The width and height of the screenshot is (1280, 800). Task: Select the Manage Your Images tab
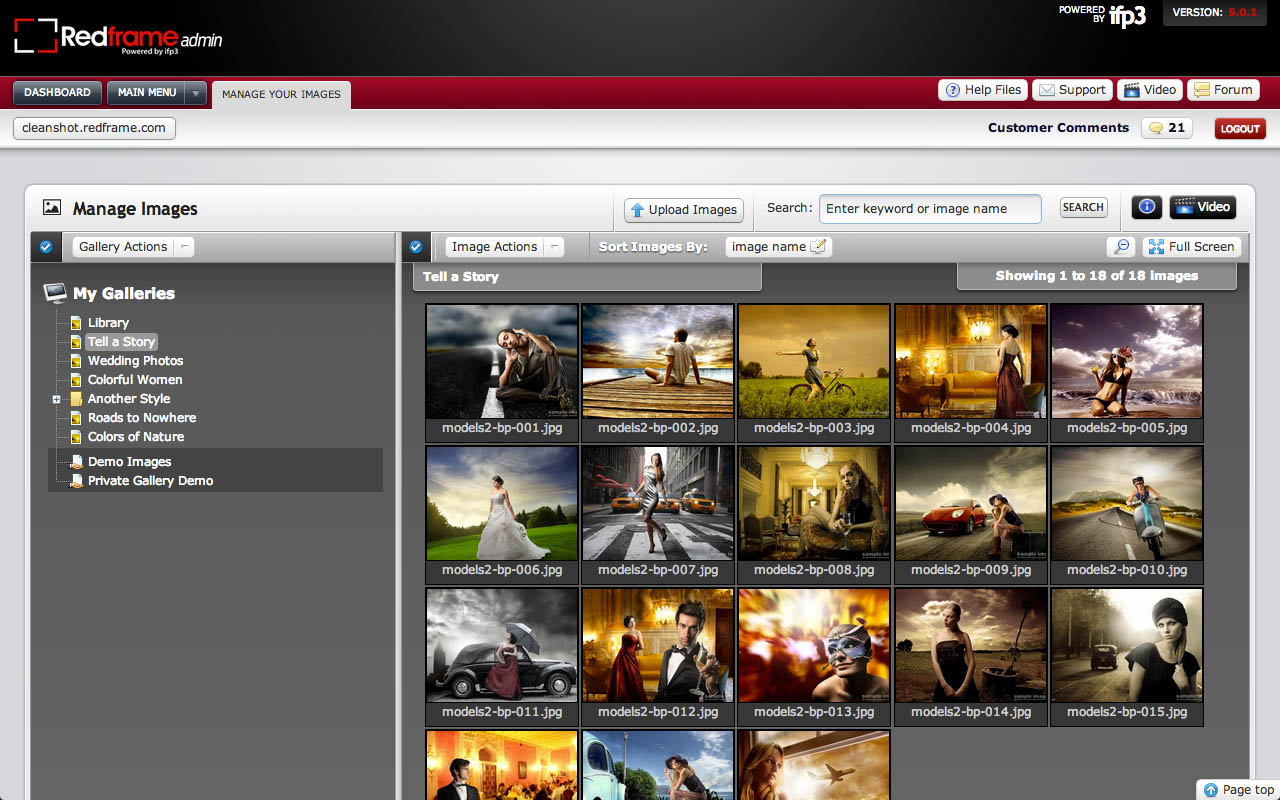pyautogui.click(x=281, y=94)
